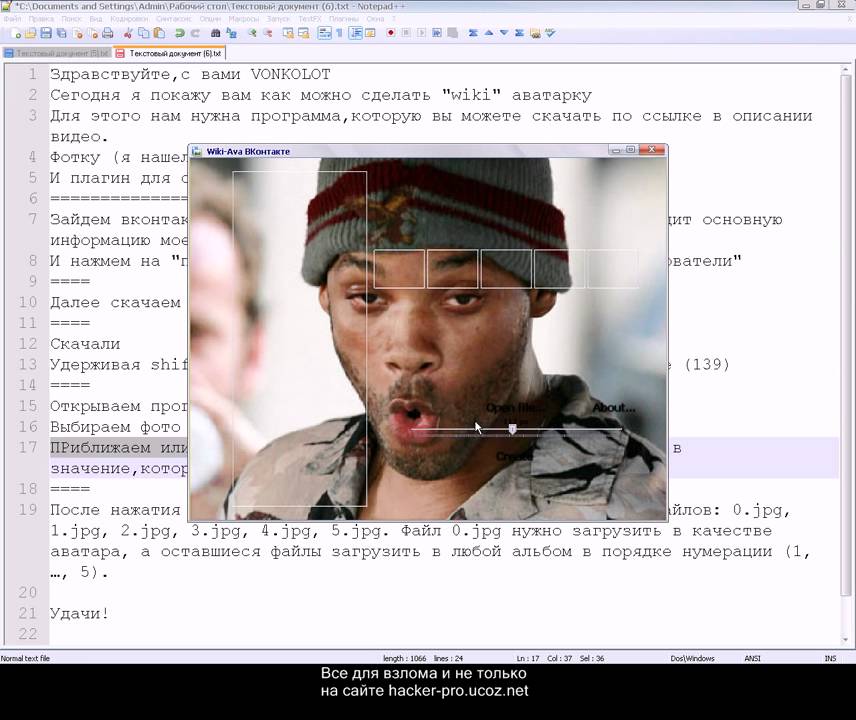Viewport: 856px width, 720px height.
Task: Click the Save Recorded Macro icon
Action: (x=452, y=33)
